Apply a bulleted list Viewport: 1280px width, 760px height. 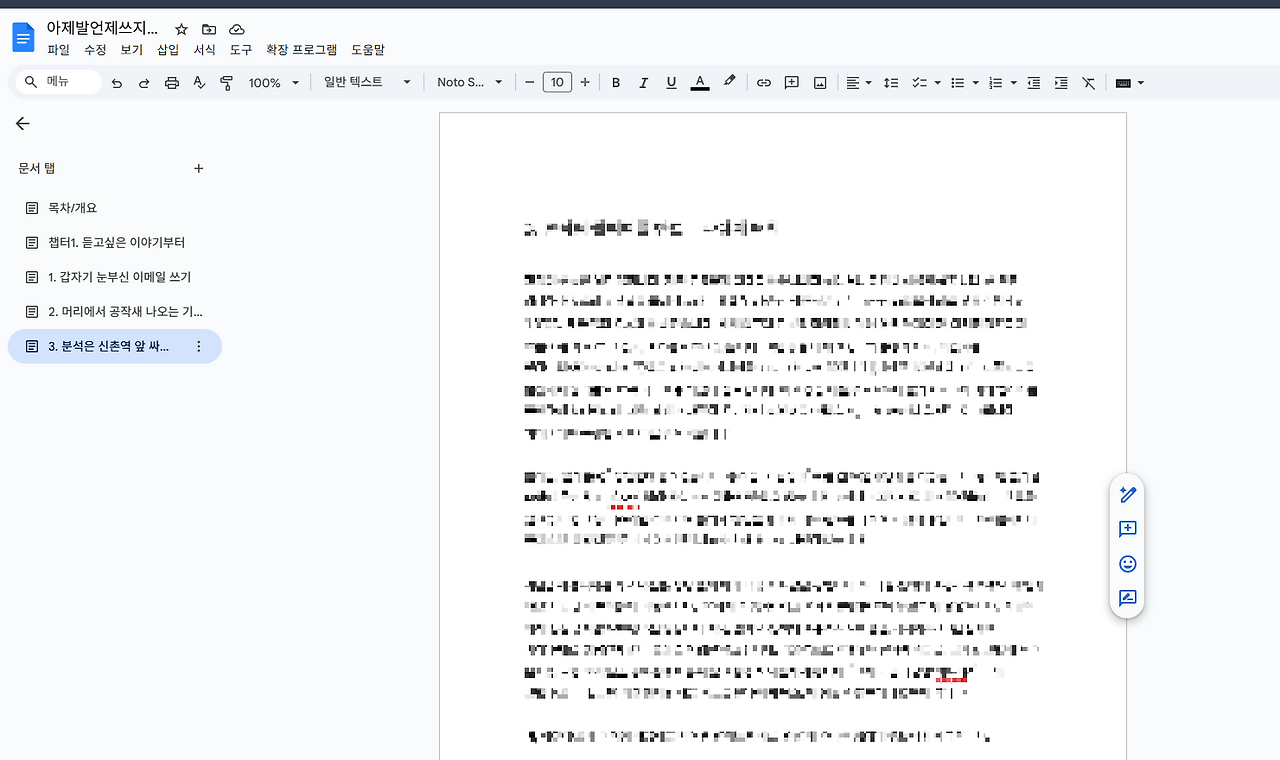click(957, 83)
